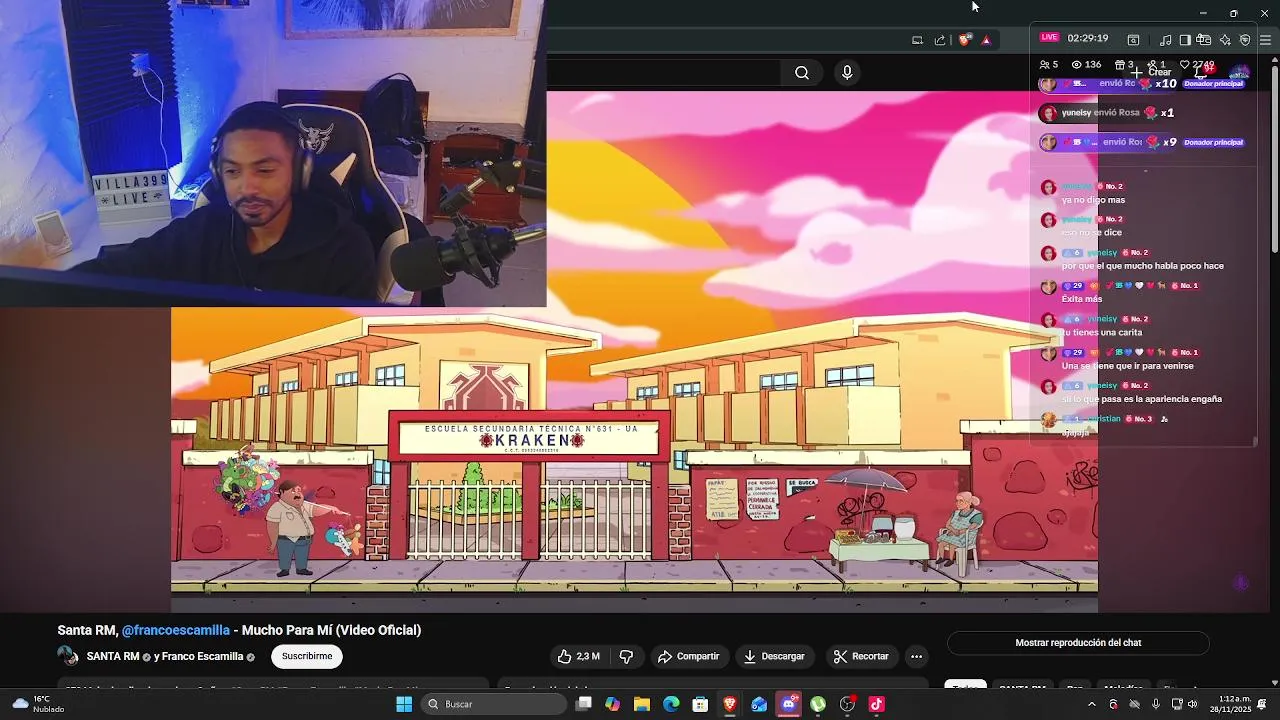Click the notification center bell in tray

(x=1263, y=704)
